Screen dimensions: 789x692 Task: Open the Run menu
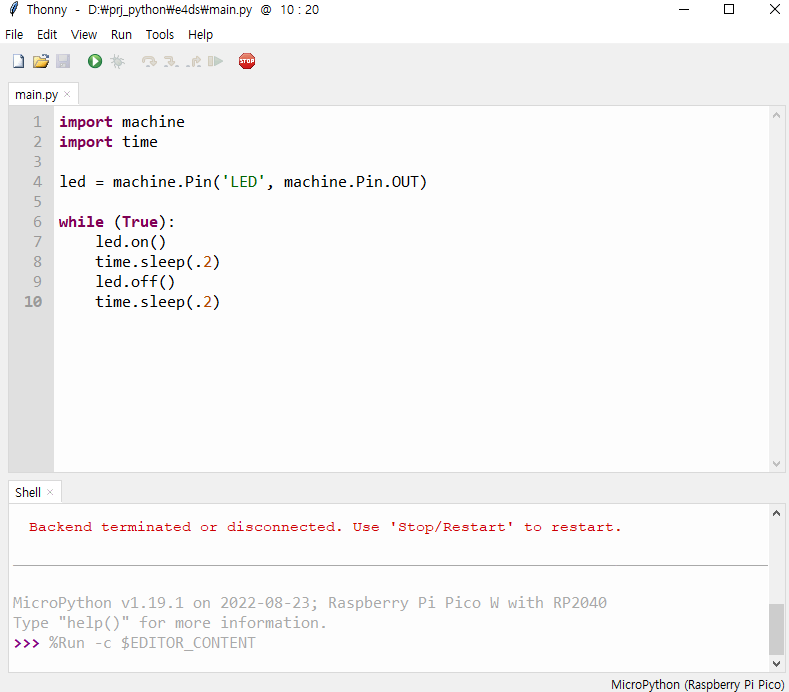point(121,35)
